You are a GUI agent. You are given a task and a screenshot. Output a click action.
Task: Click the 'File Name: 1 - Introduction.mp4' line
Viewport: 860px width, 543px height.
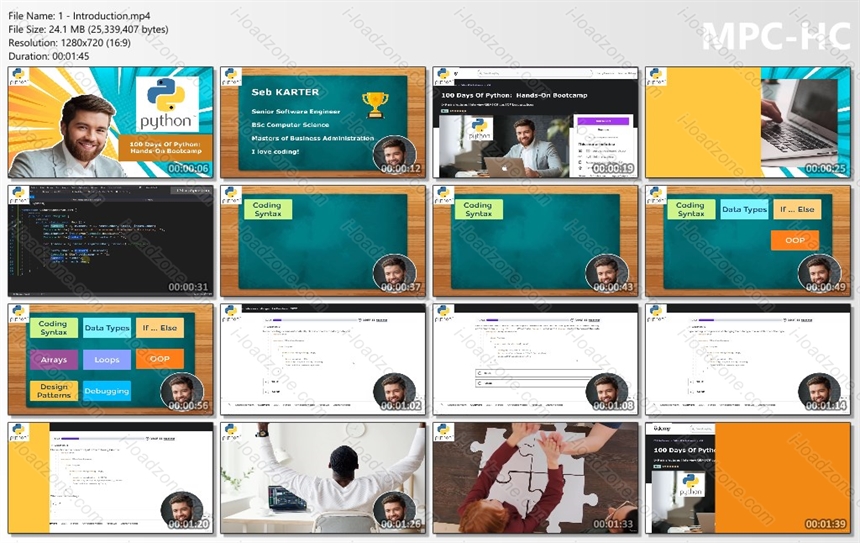coord(79,16)
